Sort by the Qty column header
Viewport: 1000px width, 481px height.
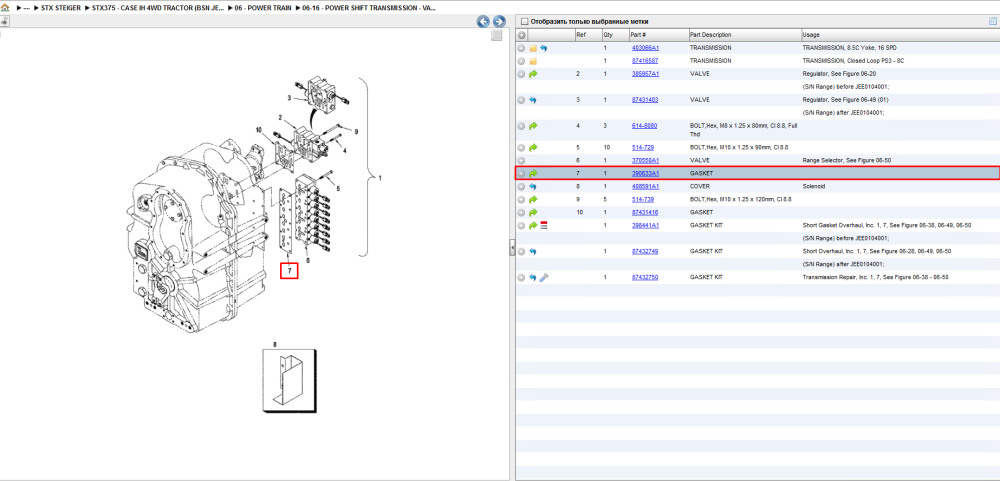(608, 35)
